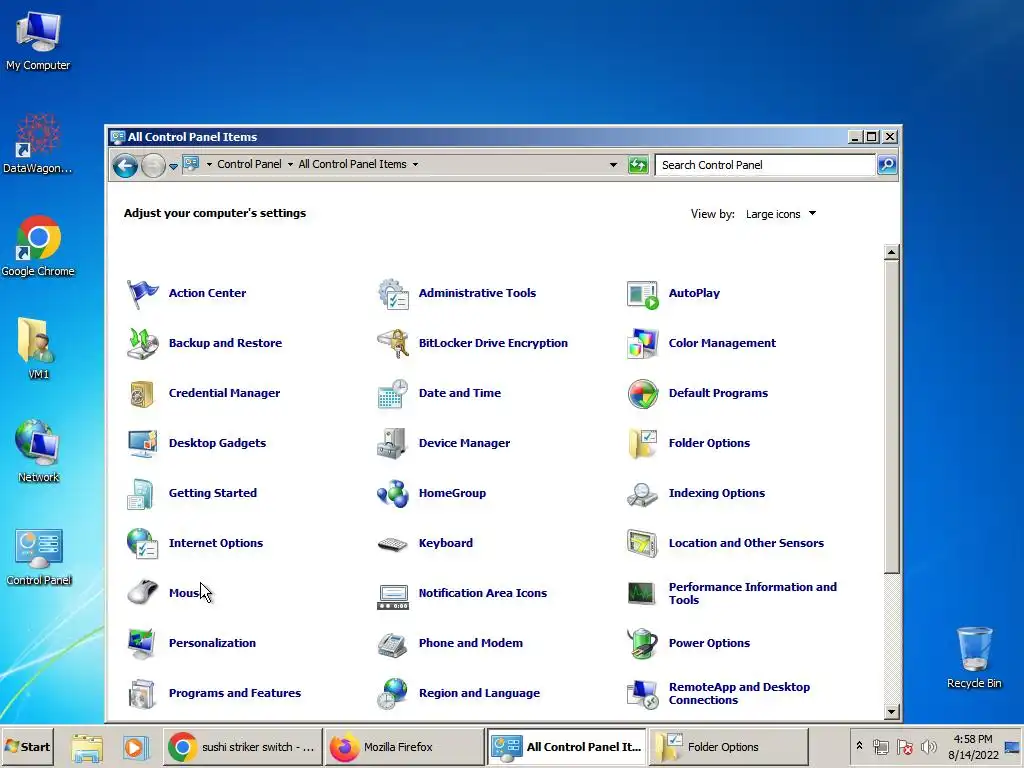1024x768 pixels.
Task: Click the green Refresh button
Action: click(x=638, y=165)
